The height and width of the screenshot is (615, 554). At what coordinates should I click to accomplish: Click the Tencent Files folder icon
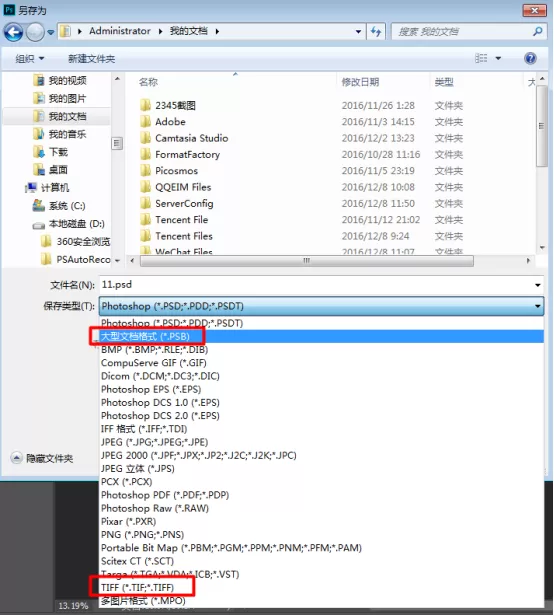coord(146,236)
